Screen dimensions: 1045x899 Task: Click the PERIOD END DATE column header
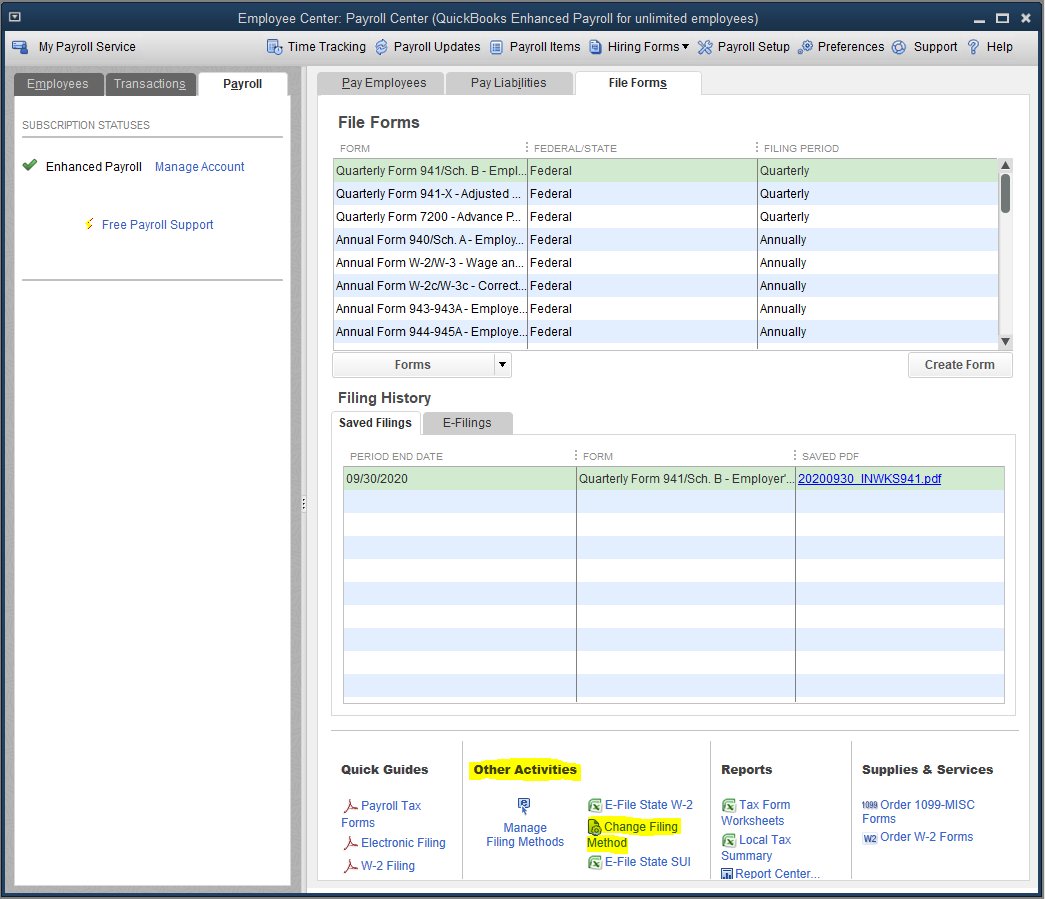point(396,456)
